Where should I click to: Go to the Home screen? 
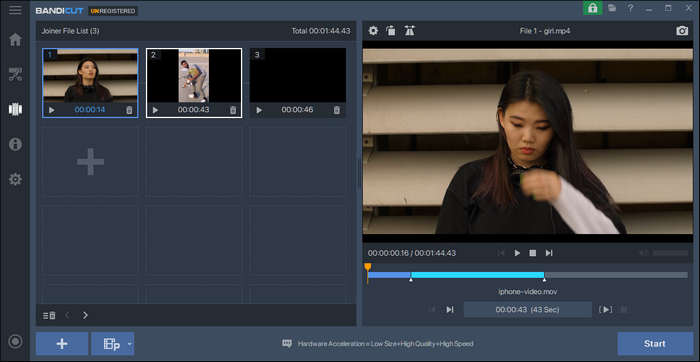[x=15, y=39]
